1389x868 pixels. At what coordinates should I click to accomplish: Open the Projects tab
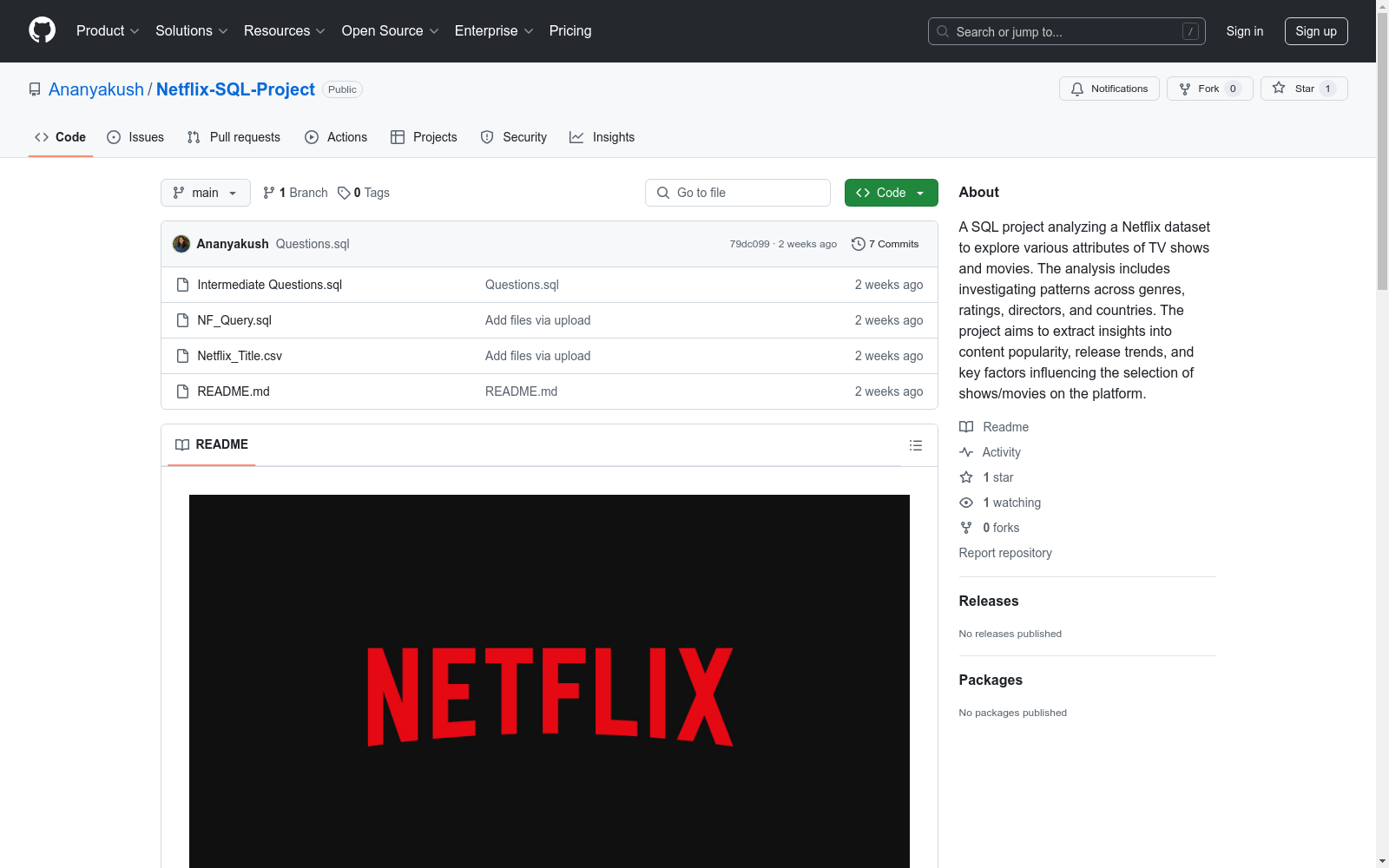click(x=424, y=137)
